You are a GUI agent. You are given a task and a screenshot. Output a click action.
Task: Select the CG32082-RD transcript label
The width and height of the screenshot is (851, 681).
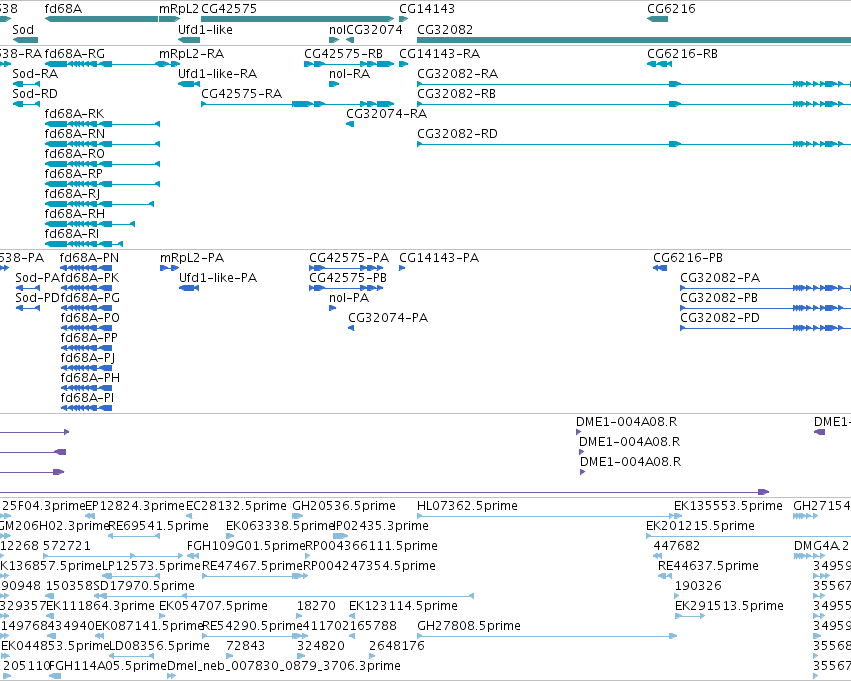click(458, 134)
